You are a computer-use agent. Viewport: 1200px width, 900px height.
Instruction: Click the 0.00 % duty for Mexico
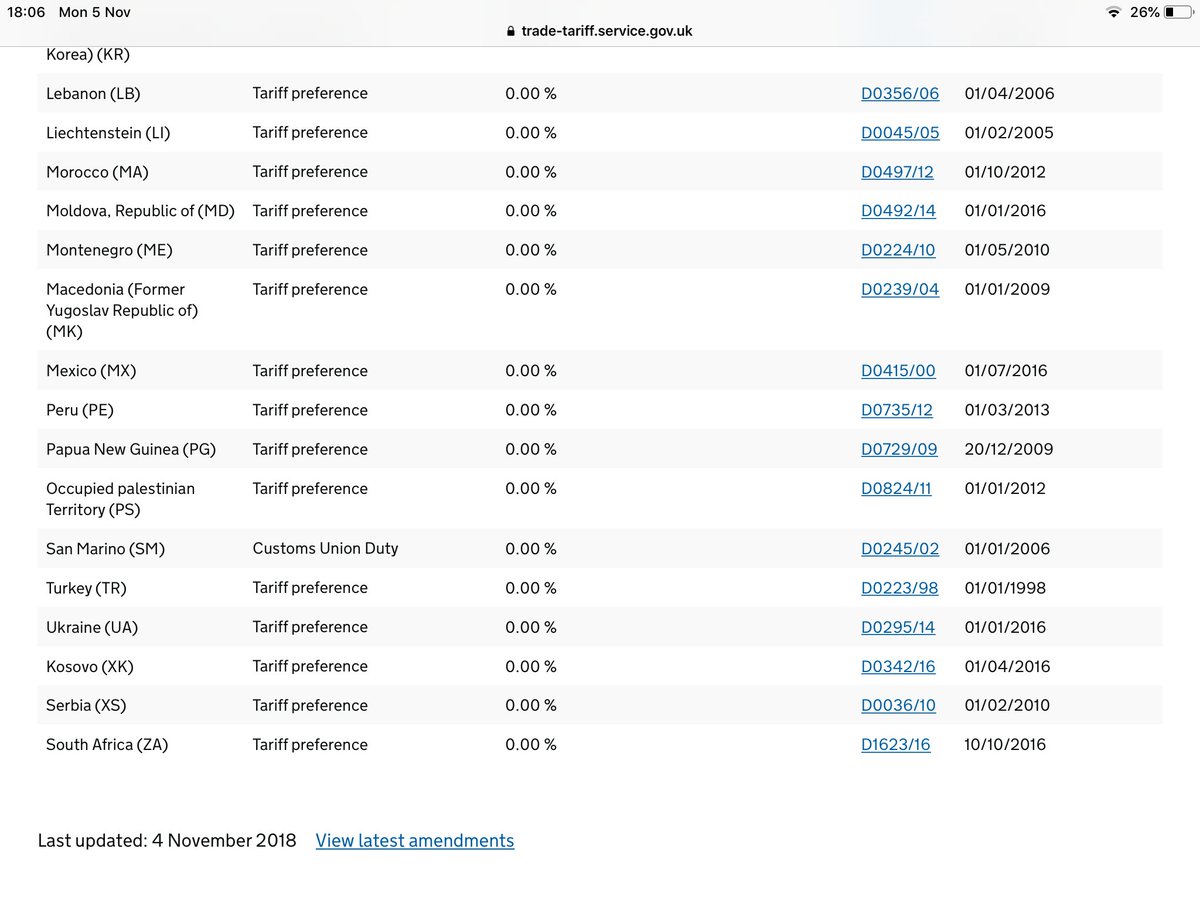pos(531,370)
